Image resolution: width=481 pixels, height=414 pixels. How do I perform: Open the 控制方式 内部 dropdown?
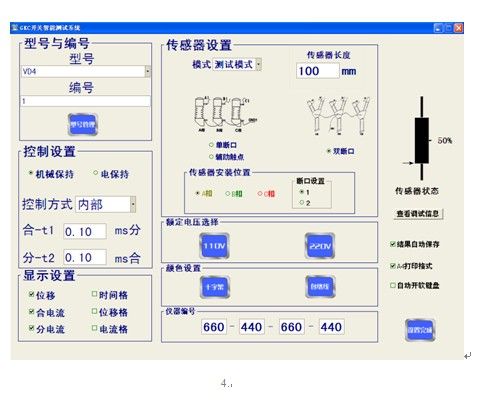[133, 204]
